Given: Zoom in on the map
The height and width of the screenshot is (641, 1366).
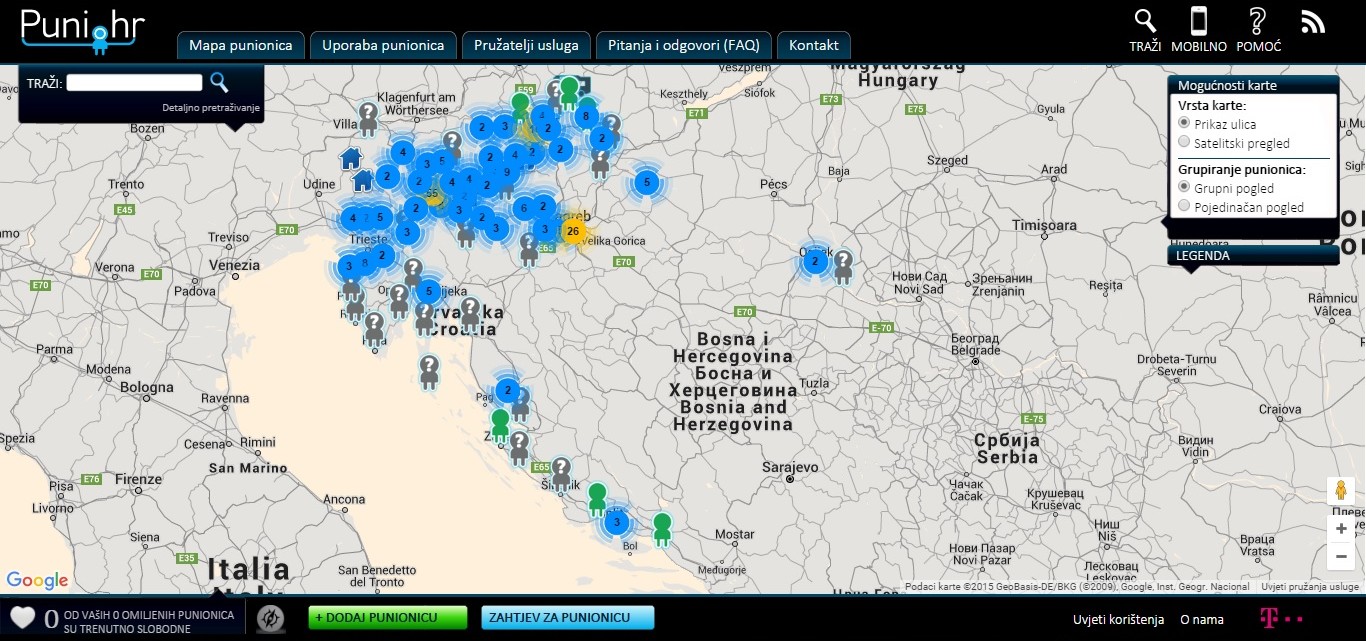Looking at the screenshot, I should [1341, 529].
